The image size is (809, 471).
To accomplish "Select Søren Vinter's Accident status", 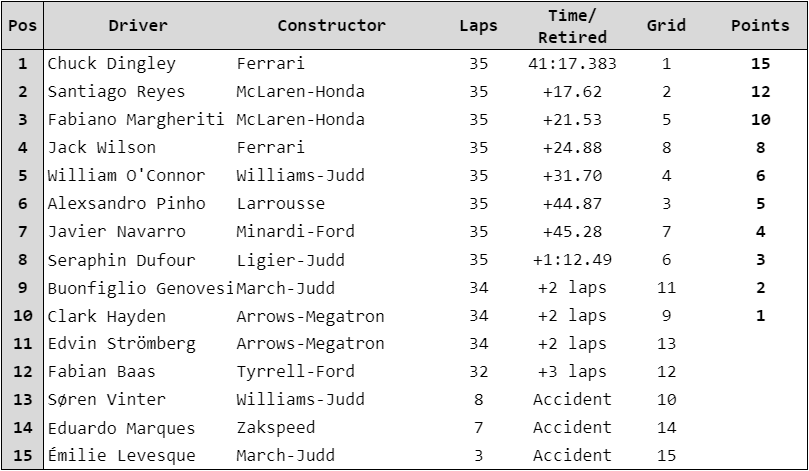I will (572, 400).
